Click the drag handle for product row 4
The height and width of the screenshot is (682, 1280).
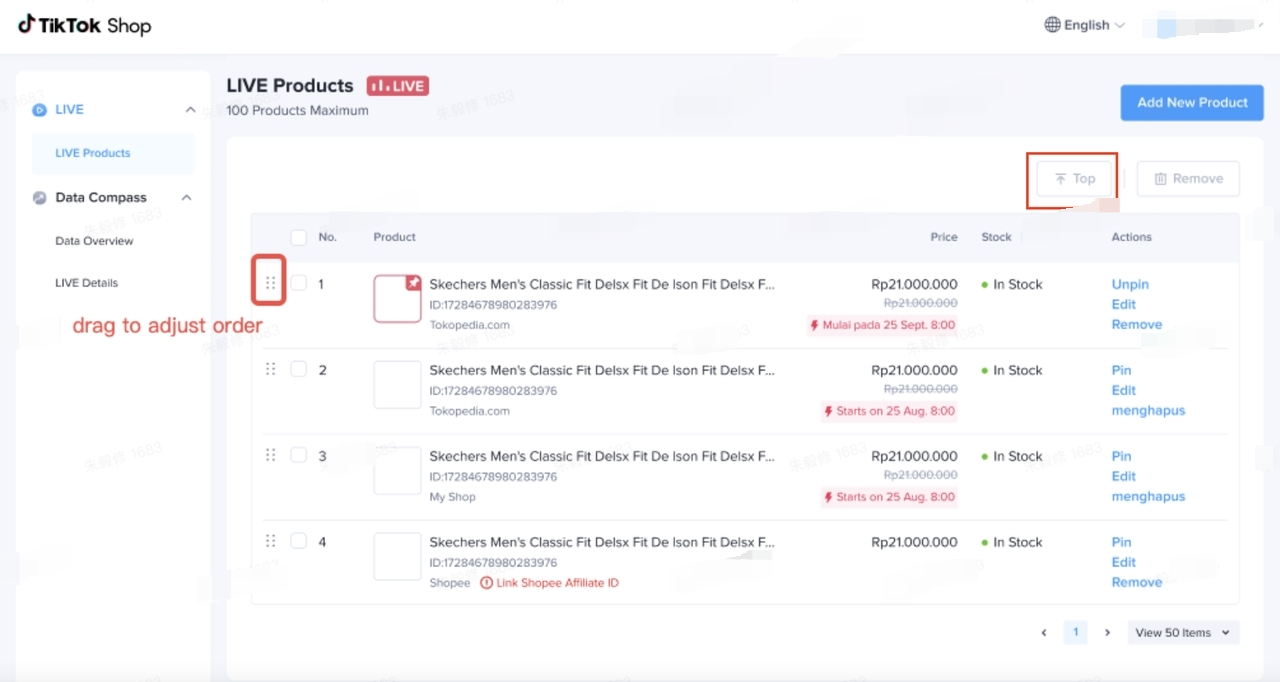point(270,541)
